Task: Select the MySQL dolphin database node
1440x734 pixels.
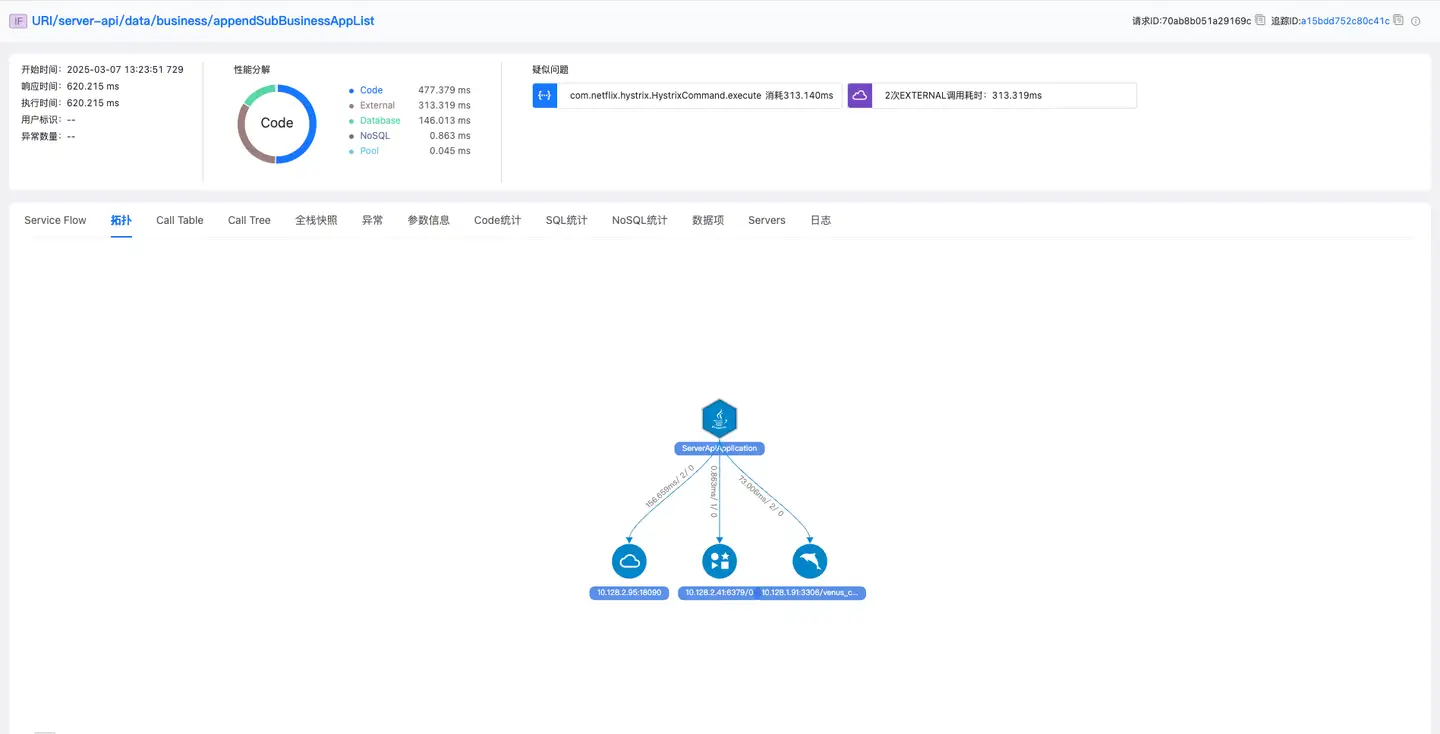Action: (810, 561)
